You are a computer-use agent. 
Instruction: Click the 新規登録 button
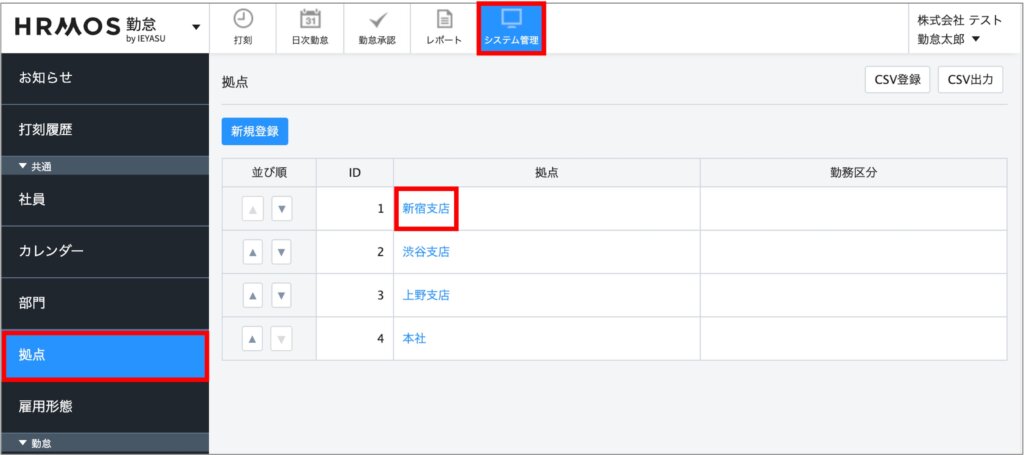(255, 130)
